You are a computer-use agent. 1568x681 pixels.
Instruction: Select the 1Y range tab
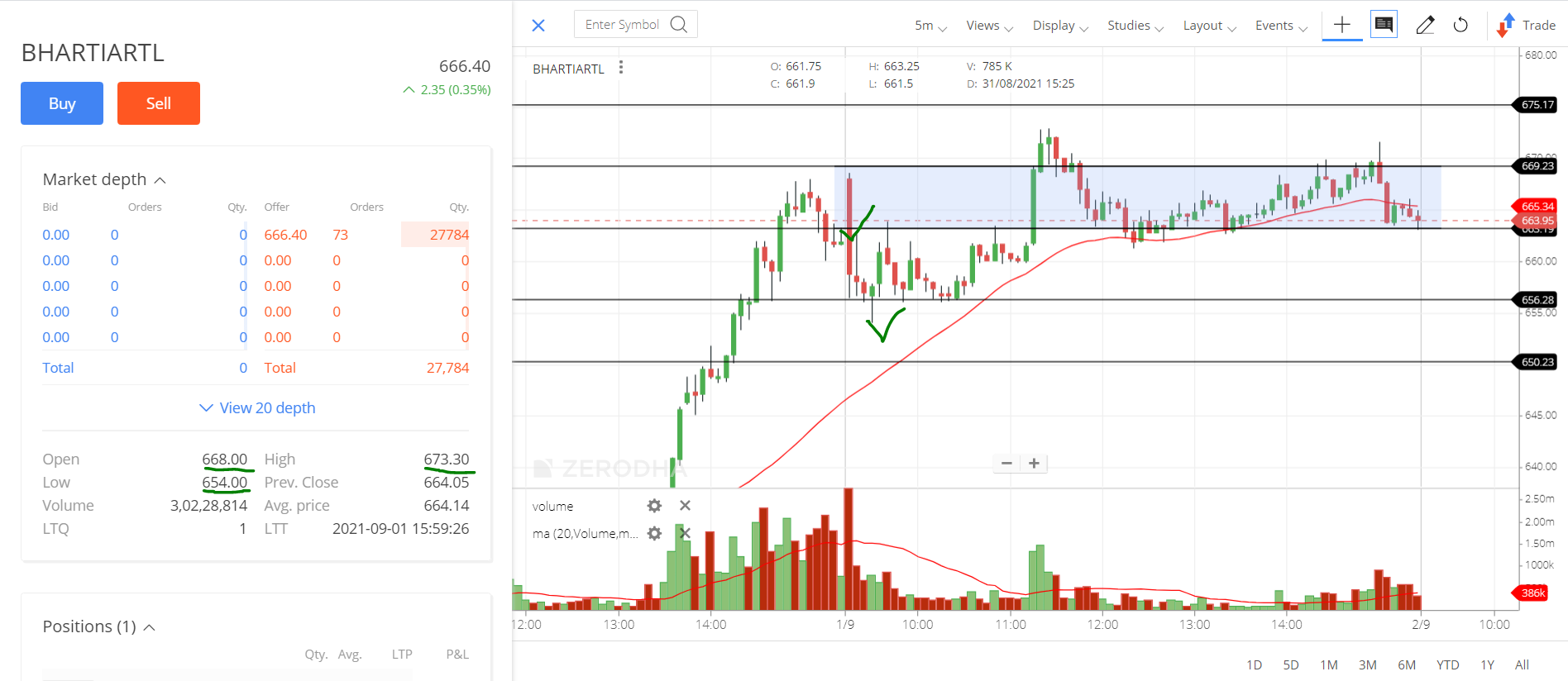coord(1487,664)
